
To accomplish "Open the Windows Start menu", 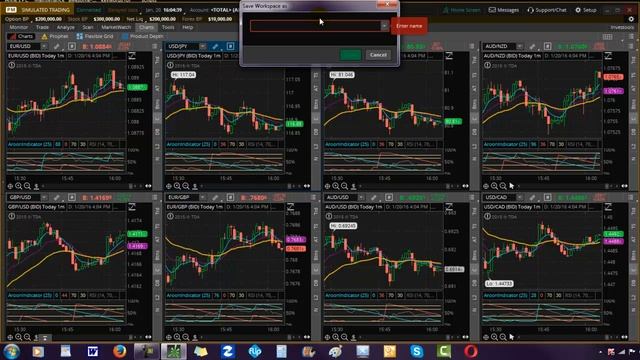I will (11, 351).
